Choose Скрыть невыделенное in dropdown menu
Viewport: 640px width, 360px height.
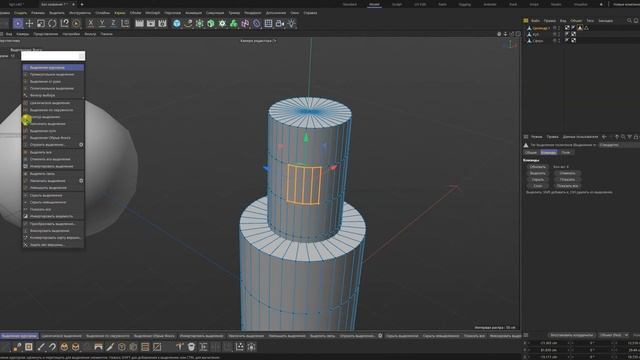click(53, 202)
